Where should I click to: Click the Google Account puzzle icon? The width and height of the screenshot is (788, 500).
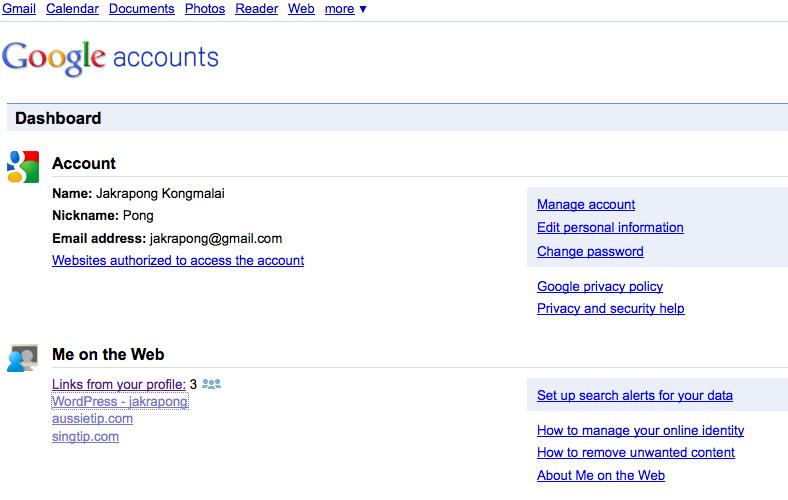pos(23,166)
